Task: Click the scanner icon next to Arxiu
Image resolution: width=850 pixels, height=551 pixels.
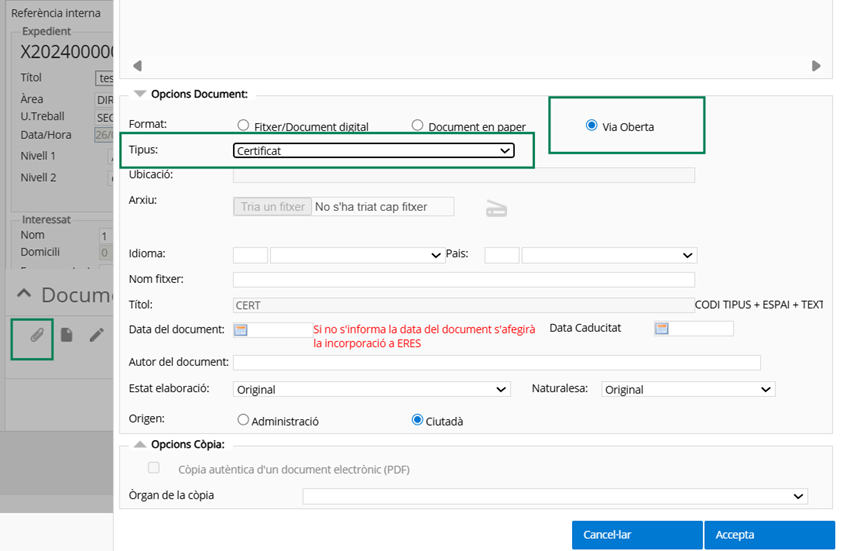Action: (497, 208)
